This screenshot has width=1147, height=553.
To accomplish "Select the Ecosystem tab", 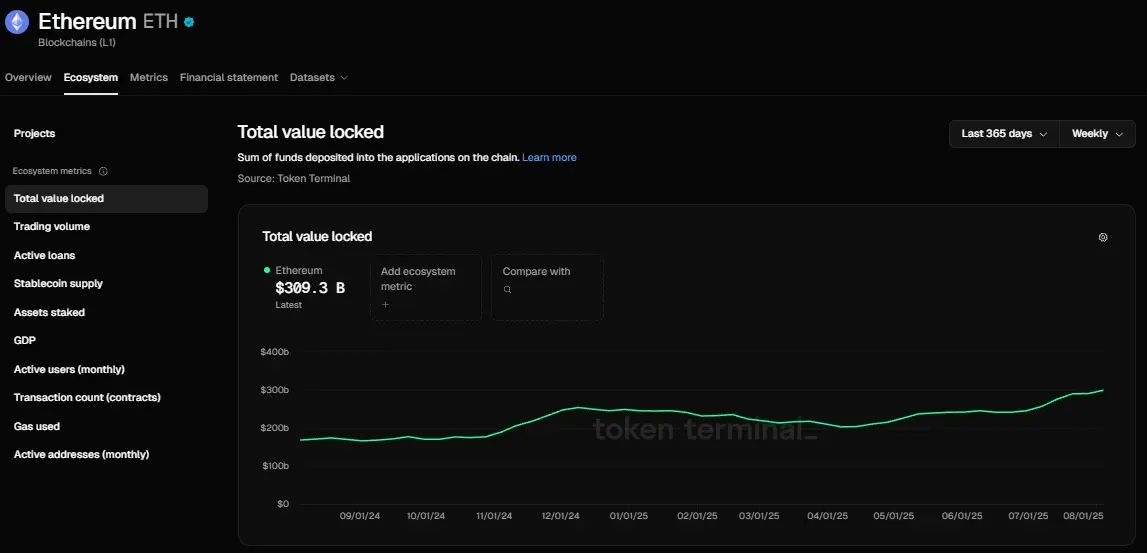I will [91, 78].
